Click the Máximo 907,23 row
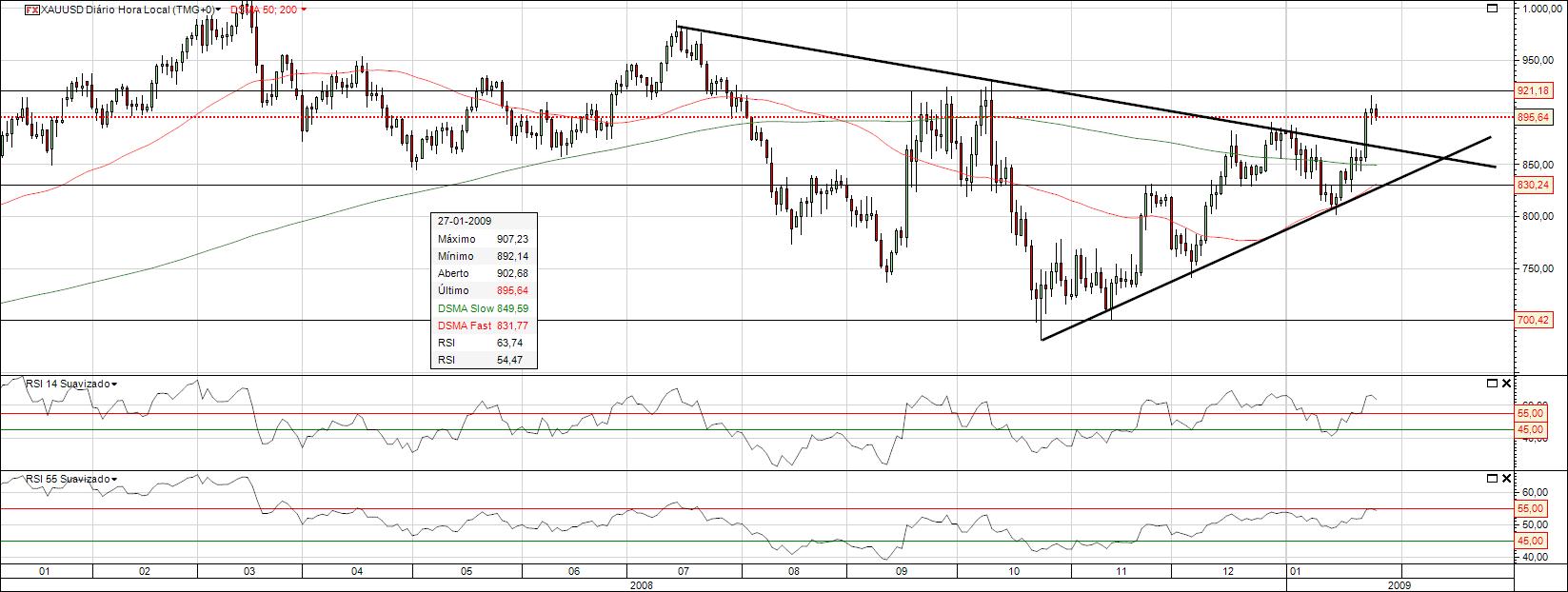The width and height of the screenshot is (1568, 592). coord(483,239)
